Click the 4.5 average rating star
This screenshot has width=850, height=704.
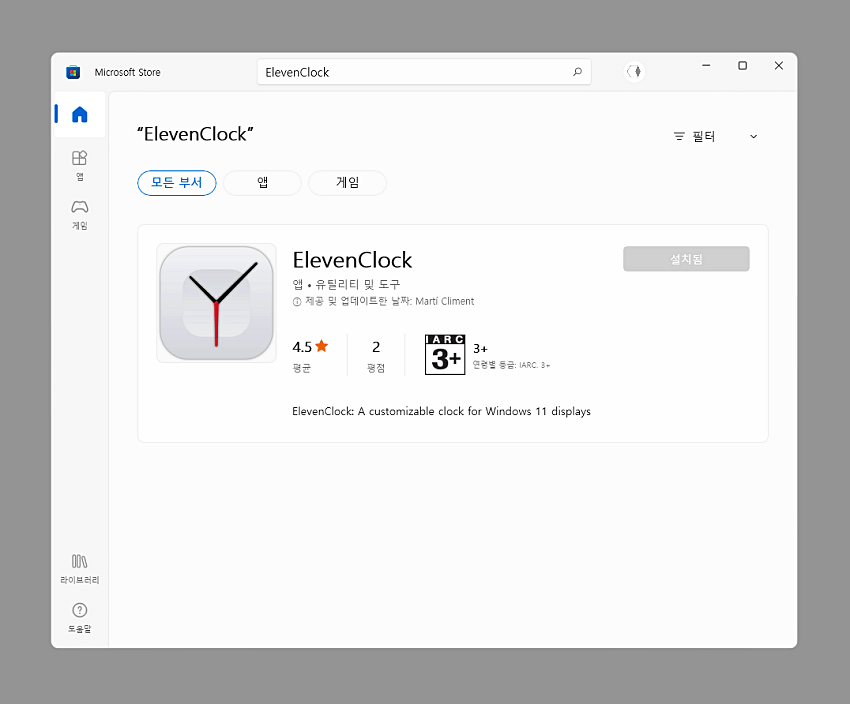[x=322, y=345]
